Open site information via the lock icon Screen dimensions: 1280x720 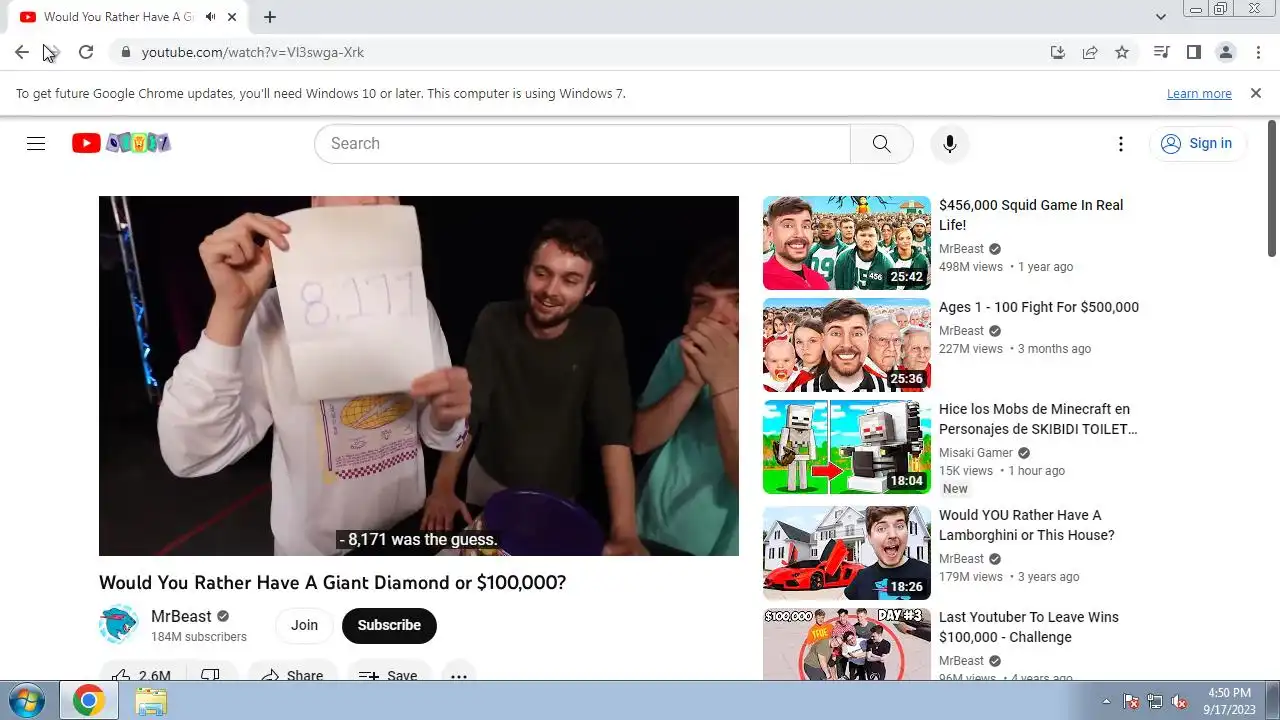pyautogui.click(x=125, y=52)
